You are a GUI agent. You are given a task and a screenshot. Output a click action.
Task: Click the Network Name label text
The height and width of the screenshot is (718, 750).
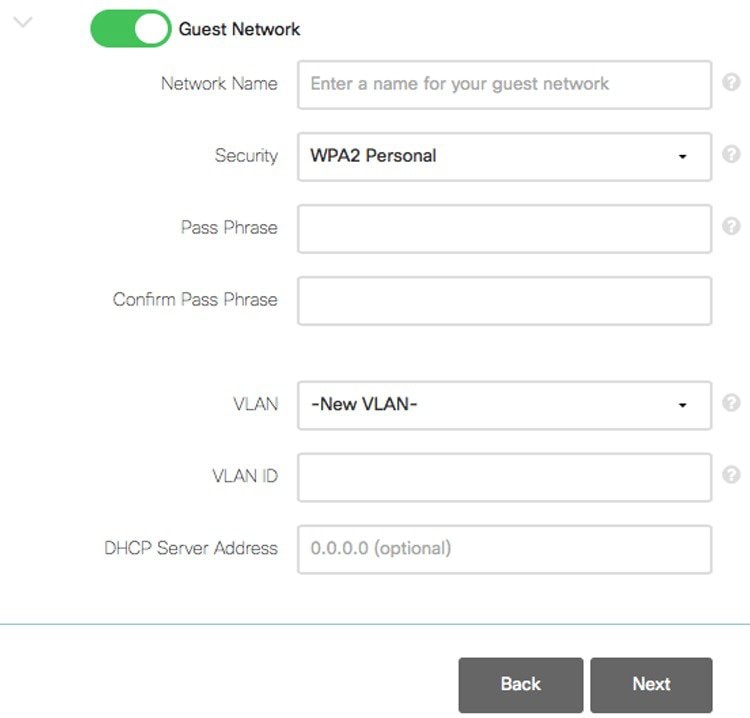(x=219, y=83)
